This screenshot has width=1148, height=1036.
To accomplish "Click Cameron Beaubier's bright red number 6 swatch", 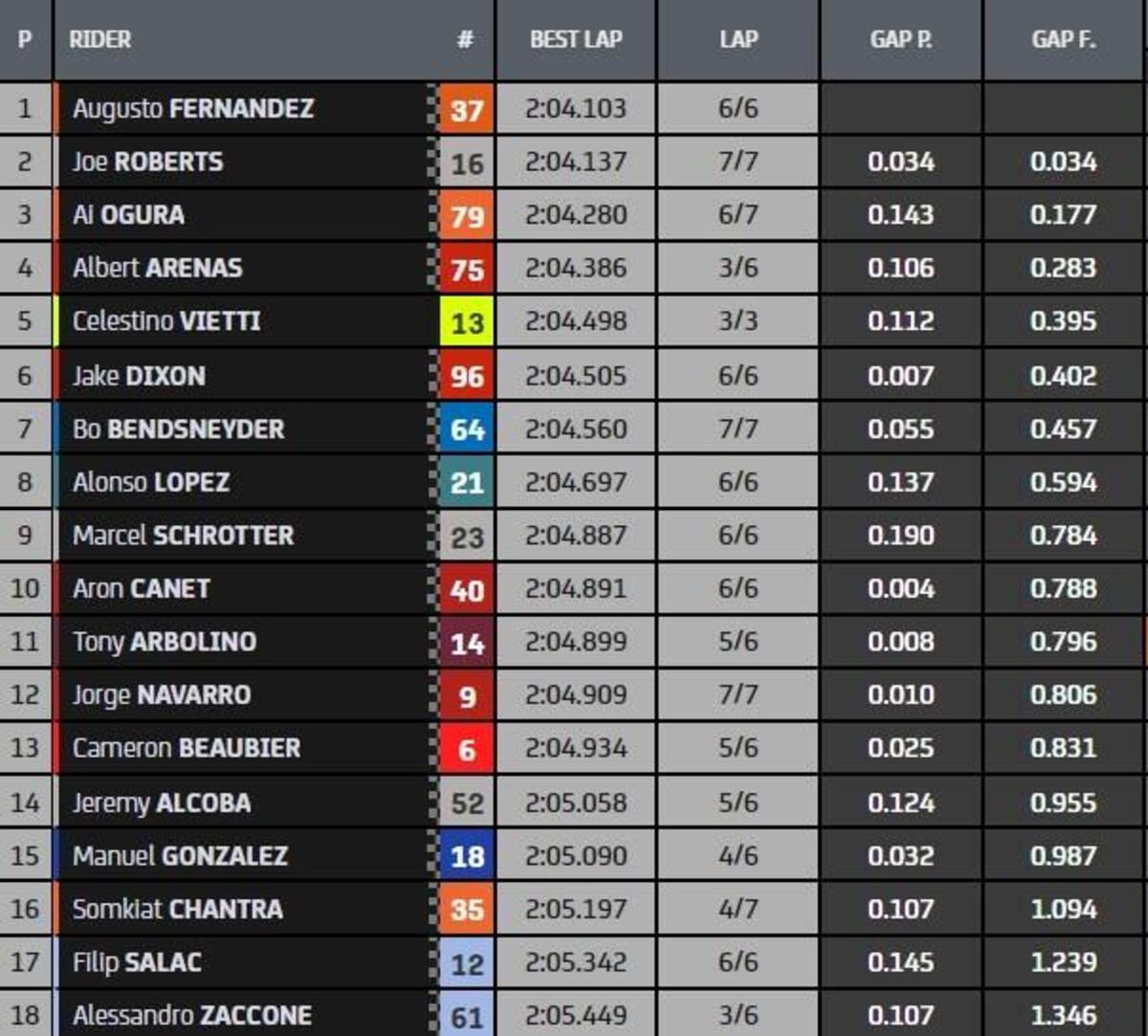I will coord(466,749).
